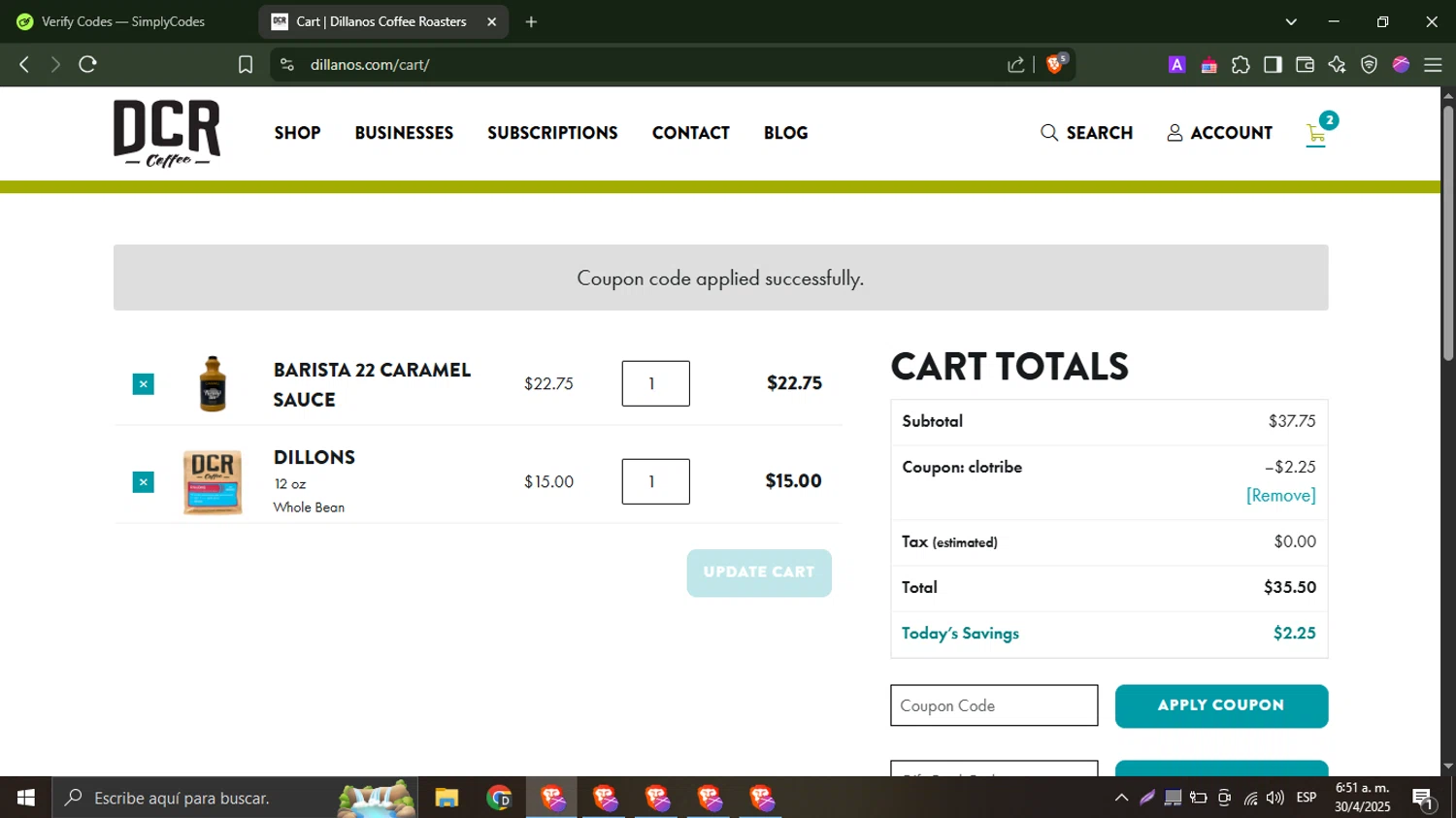Remove Barista 22 Caramel Sauce from cart
The height and width of the screenshot is (818, 1456).
pos(143,384)
